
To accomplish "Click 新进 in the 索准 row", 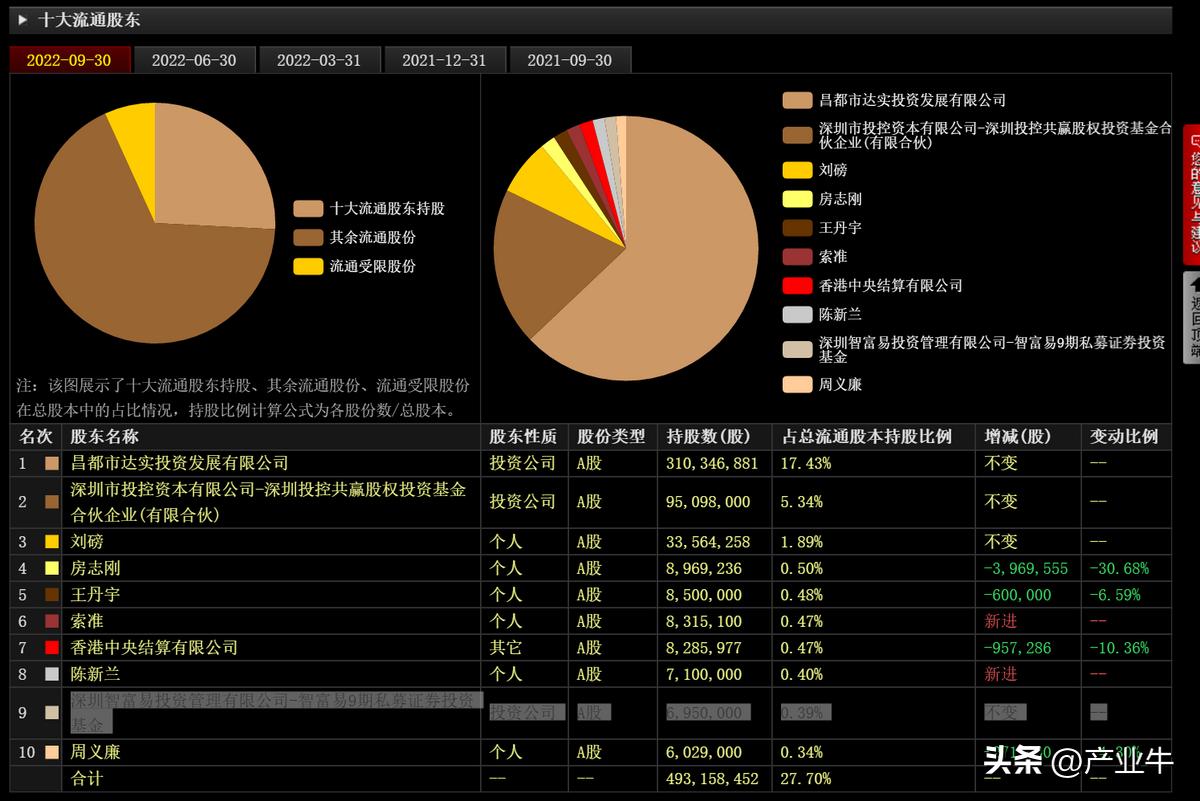I will click(x=1001, y=621).
